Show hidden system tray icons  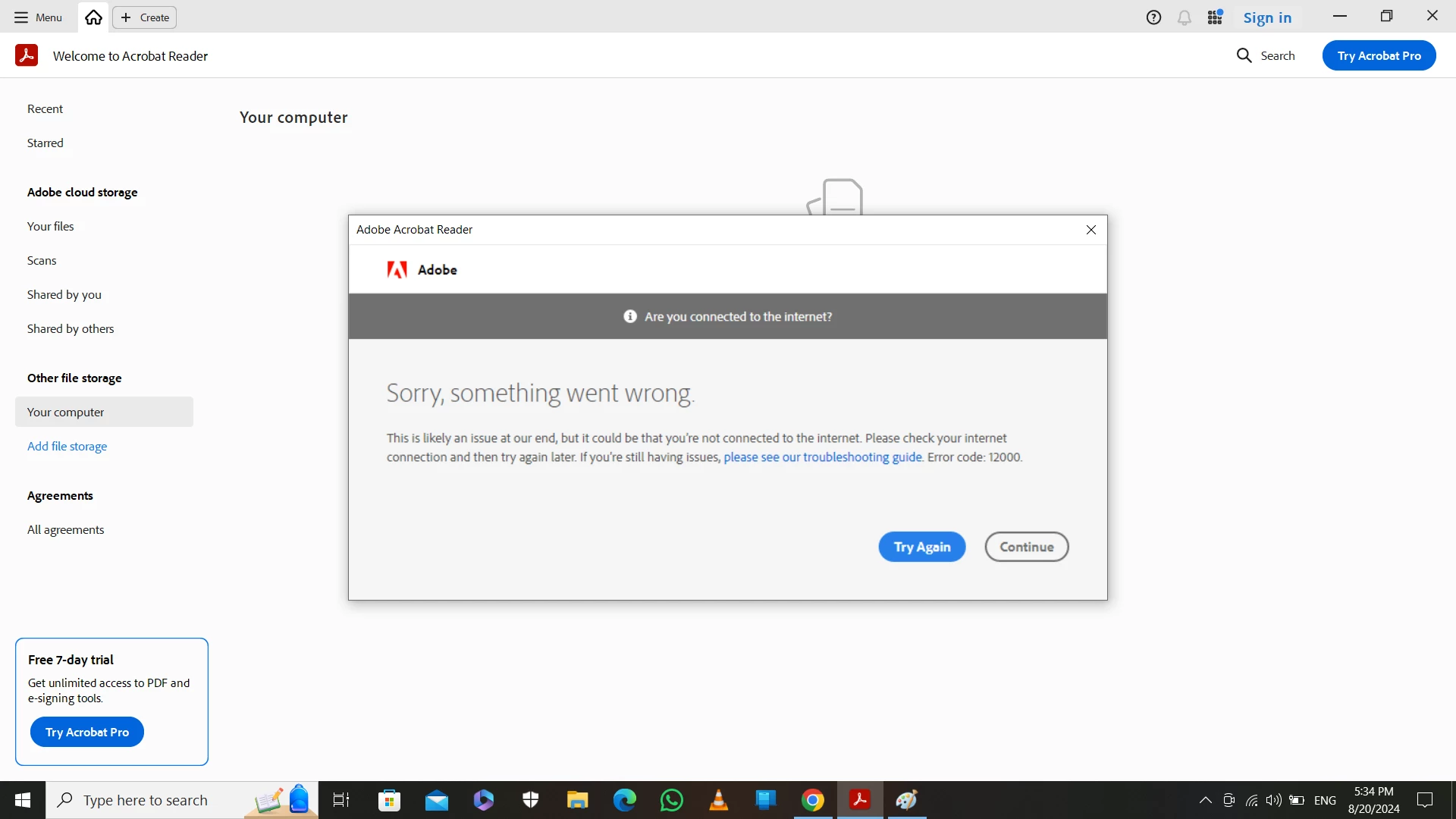(x=1205, y=800)
